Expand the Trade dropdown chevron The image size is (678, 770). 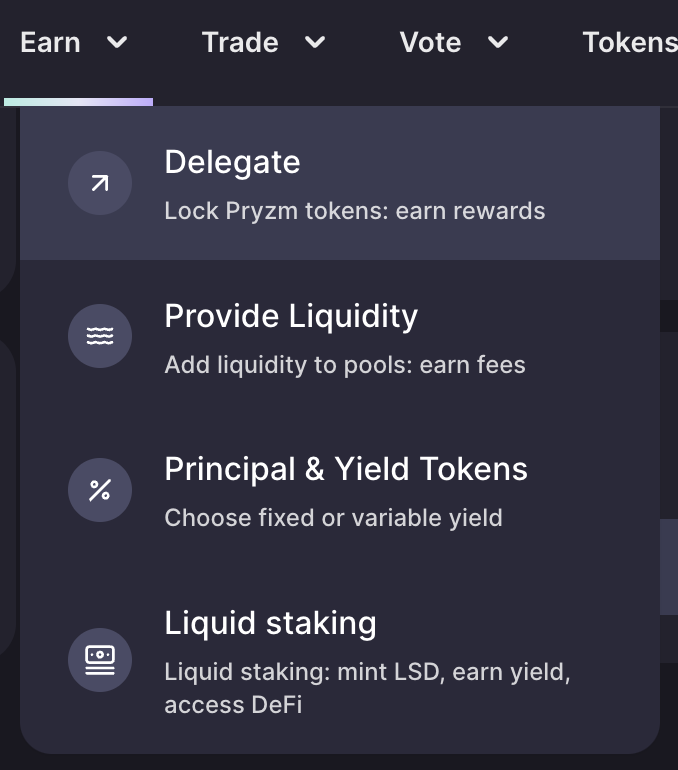[x=315, y=42]
